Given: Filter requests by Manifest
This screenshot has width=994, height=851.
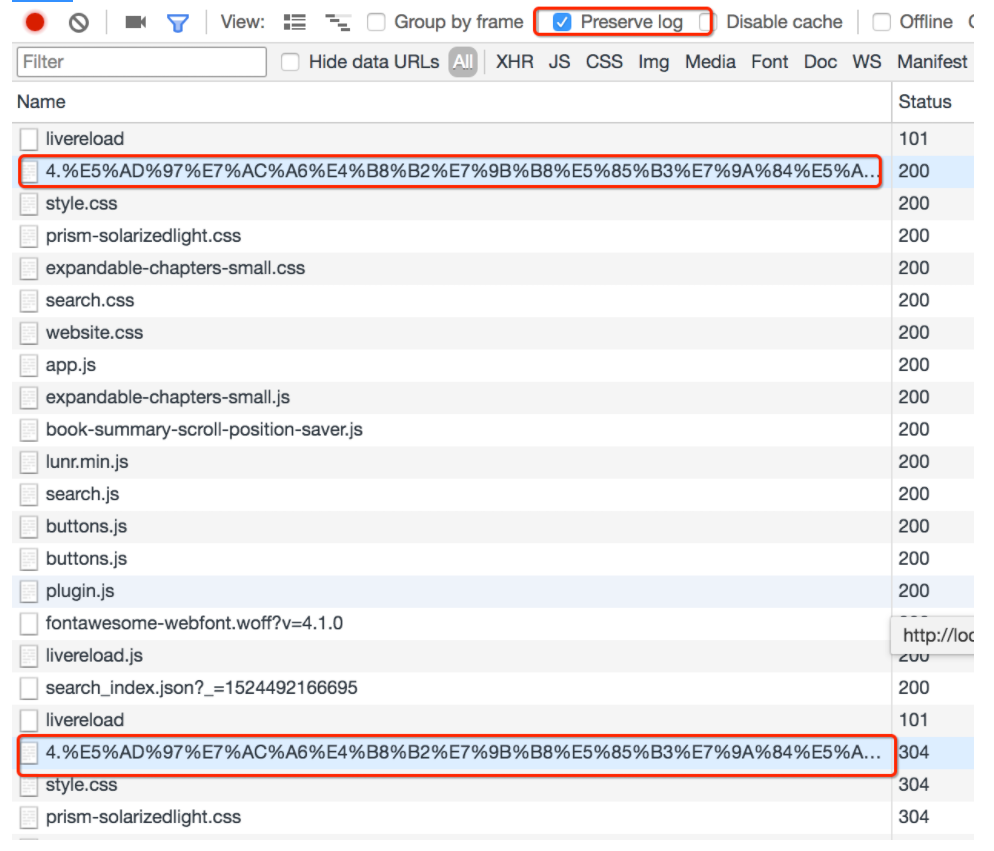Looking at the screenshot, I should tap(932, 62).
